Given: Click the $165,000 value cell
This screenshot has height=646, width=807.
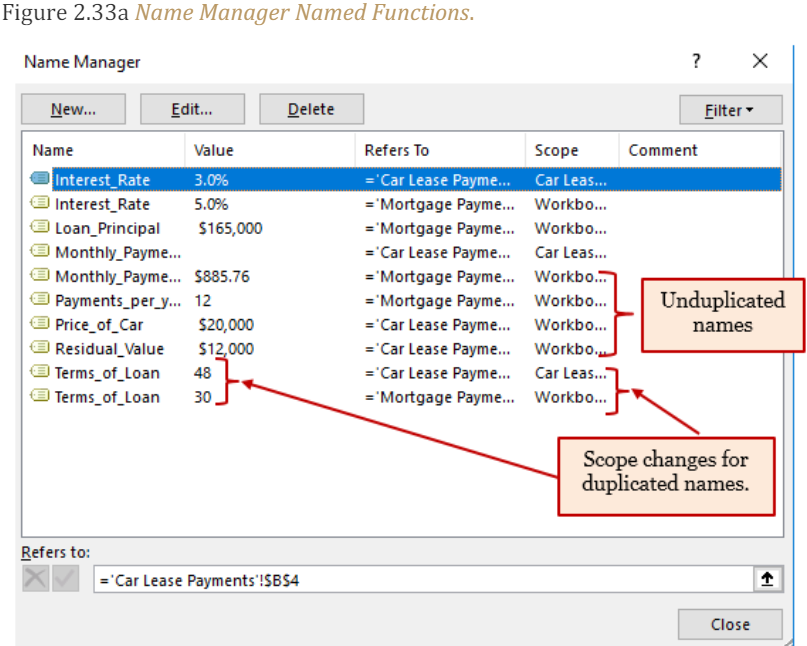Looking at the screenshot, I should tap(231, 228).
